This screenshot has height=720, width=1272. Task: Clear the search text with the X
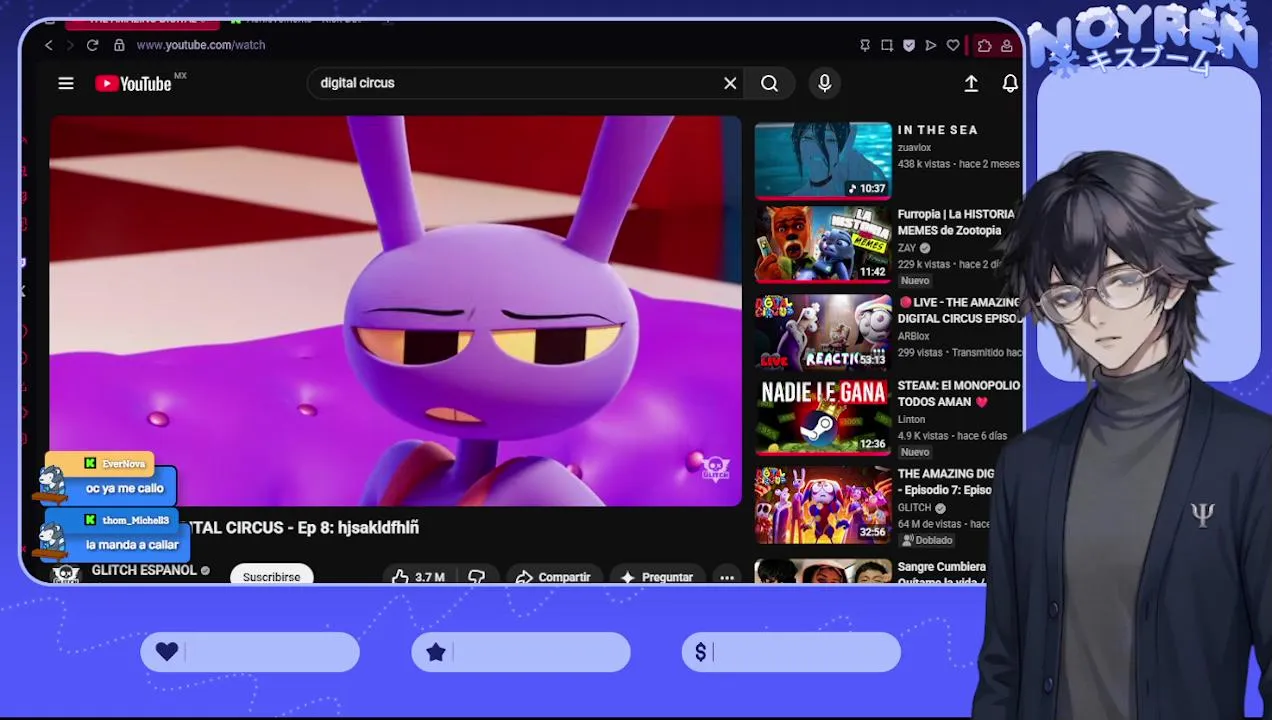(730, 83)
